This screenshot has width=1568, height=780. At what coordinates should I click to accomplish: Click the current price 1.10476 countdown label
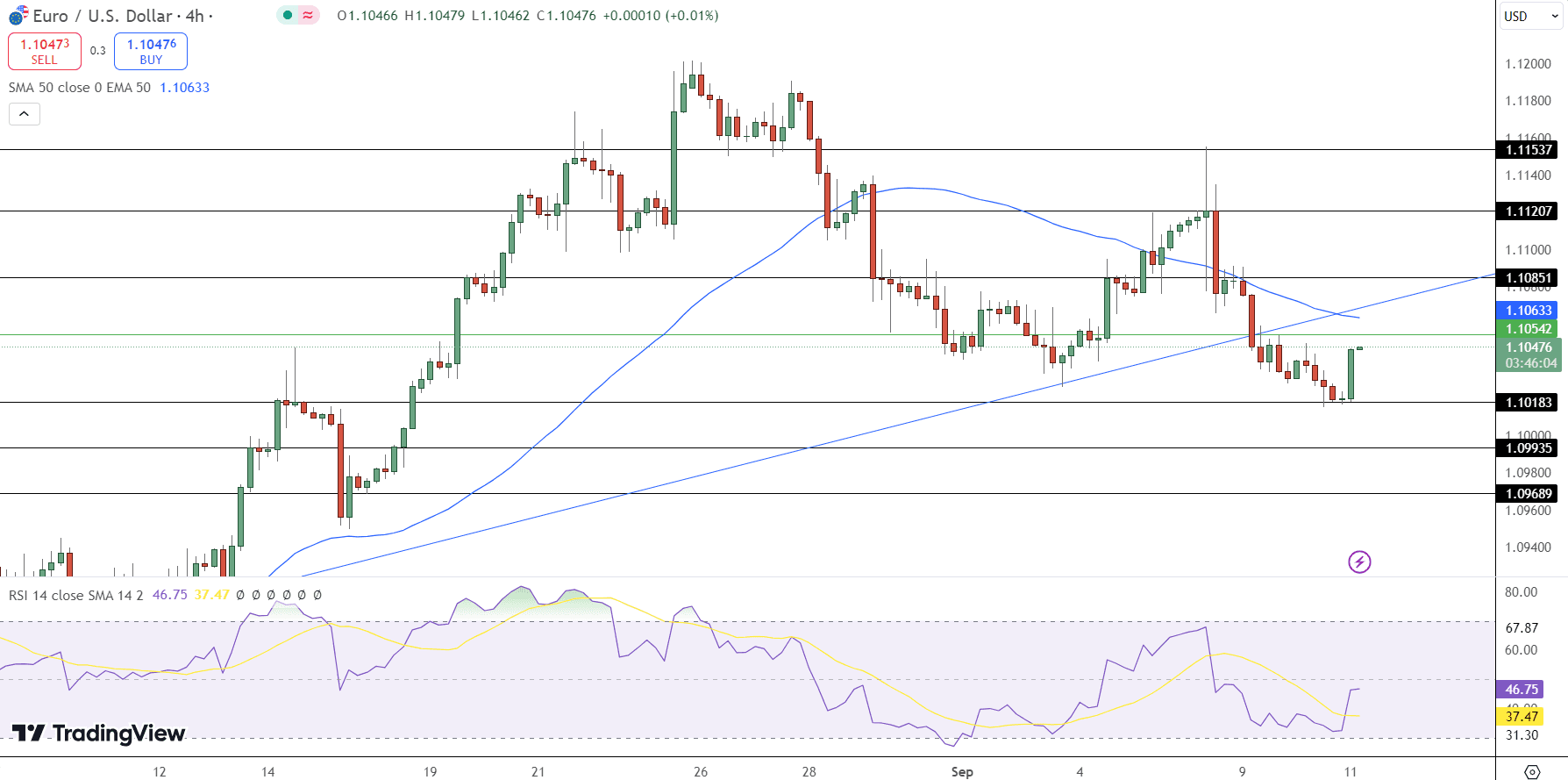click(1529, 355)
